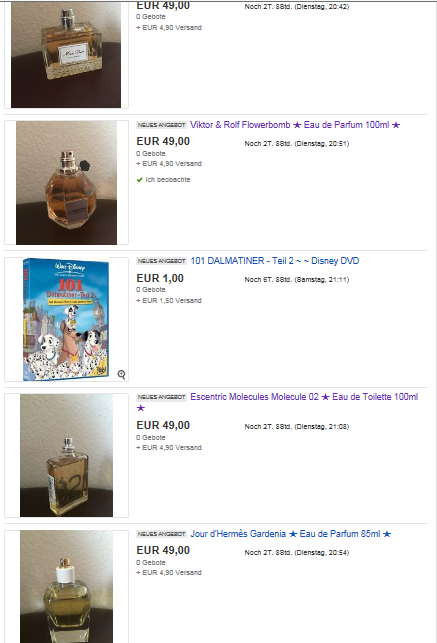
Task: Open the Escentric Molecules Molecule 02 listing
Action: pyautogui.click(x=277, y=402)
